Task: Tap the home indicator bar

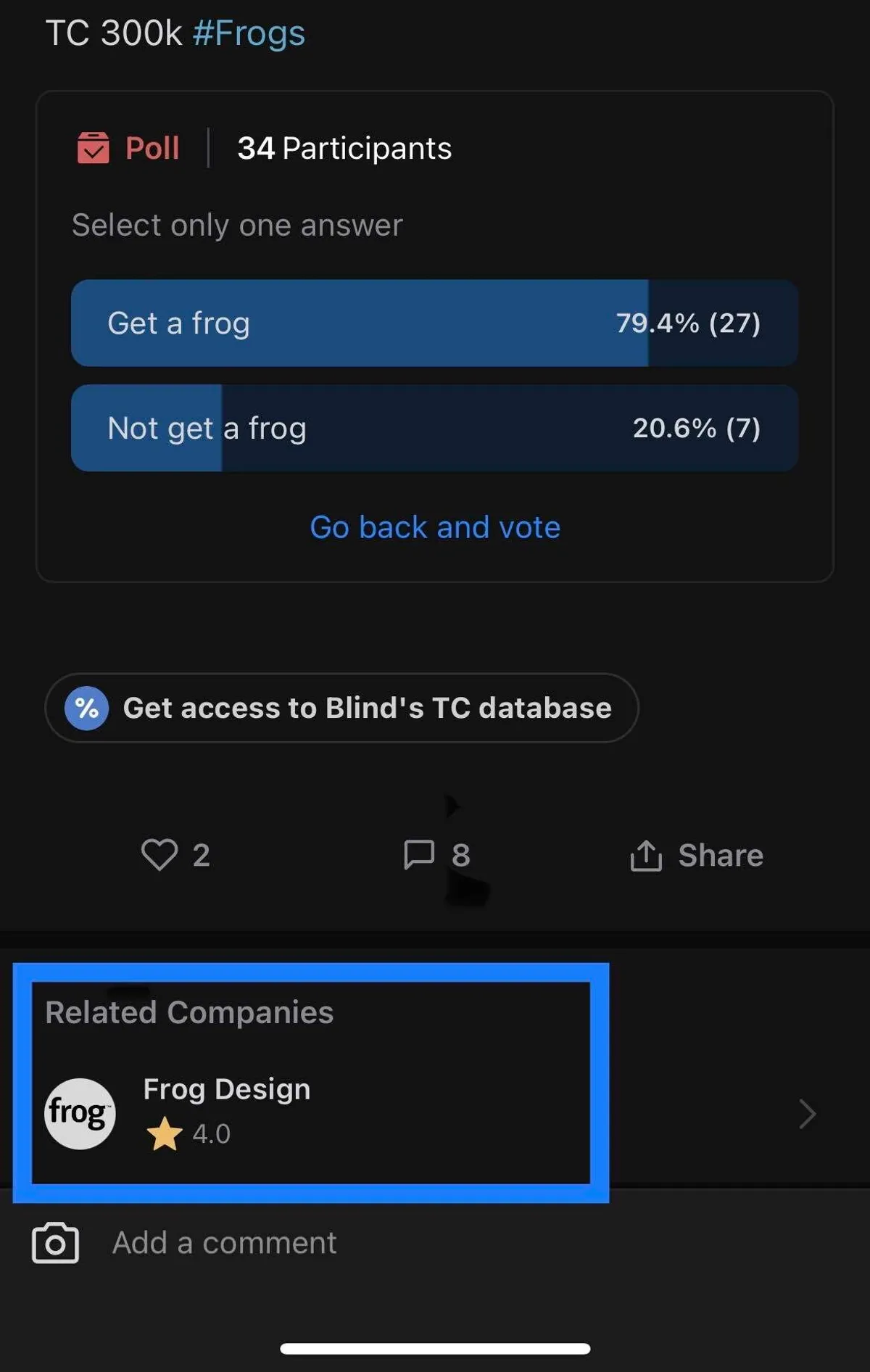Action: (x=435, y=1349)
